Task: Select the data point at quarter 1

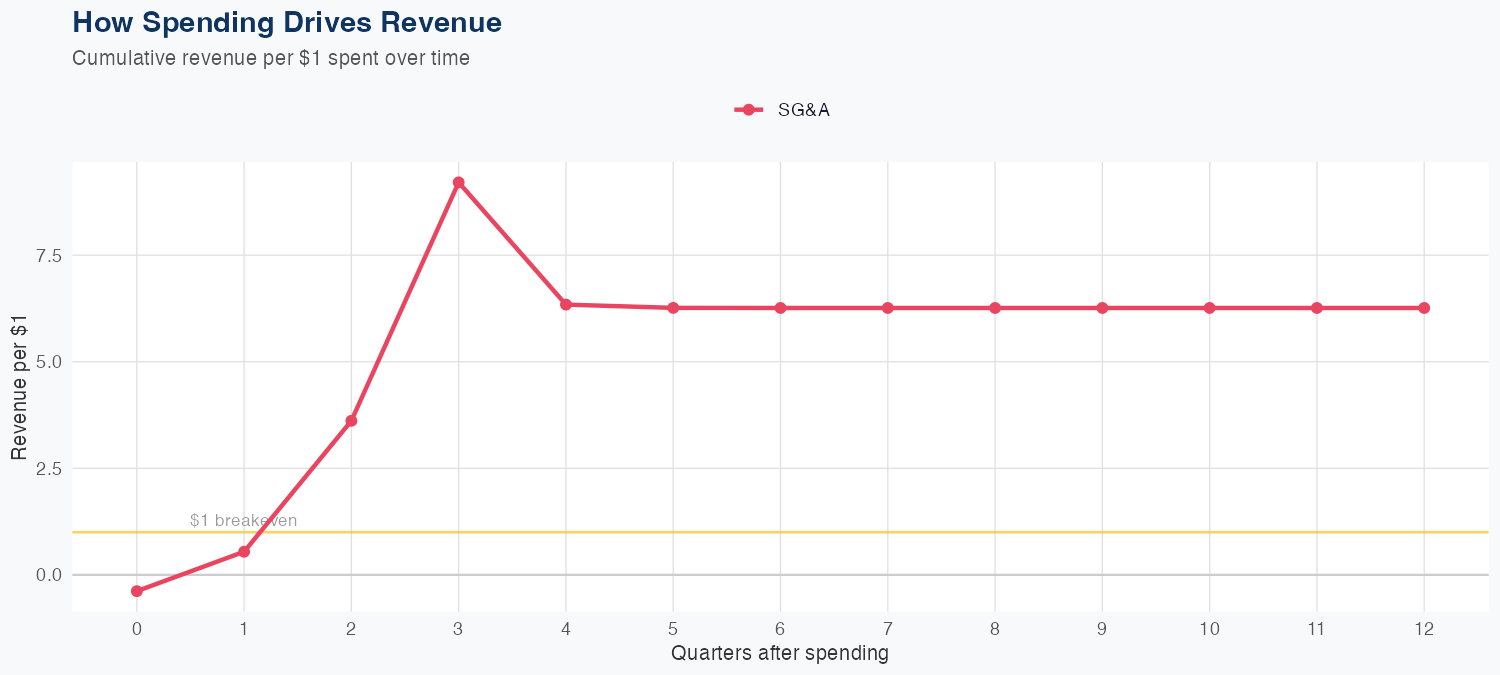Action: tap(244, 552)
